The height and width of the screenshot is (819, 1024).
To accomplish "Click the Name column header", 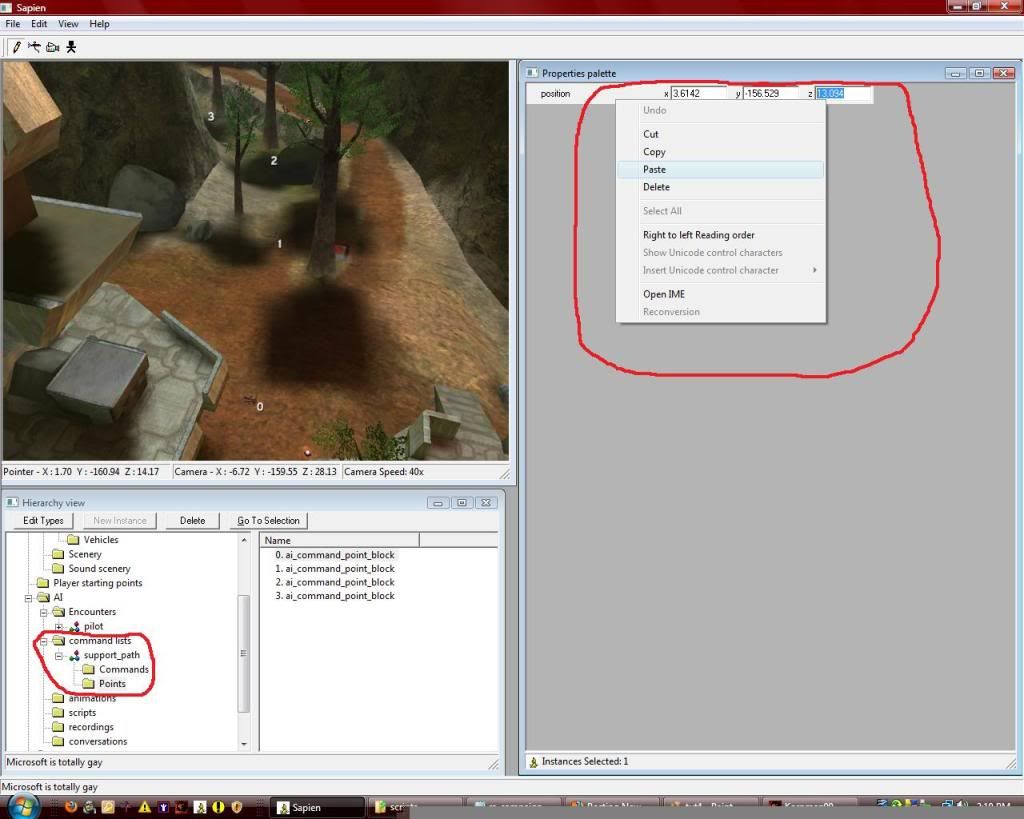I will 340,540.
